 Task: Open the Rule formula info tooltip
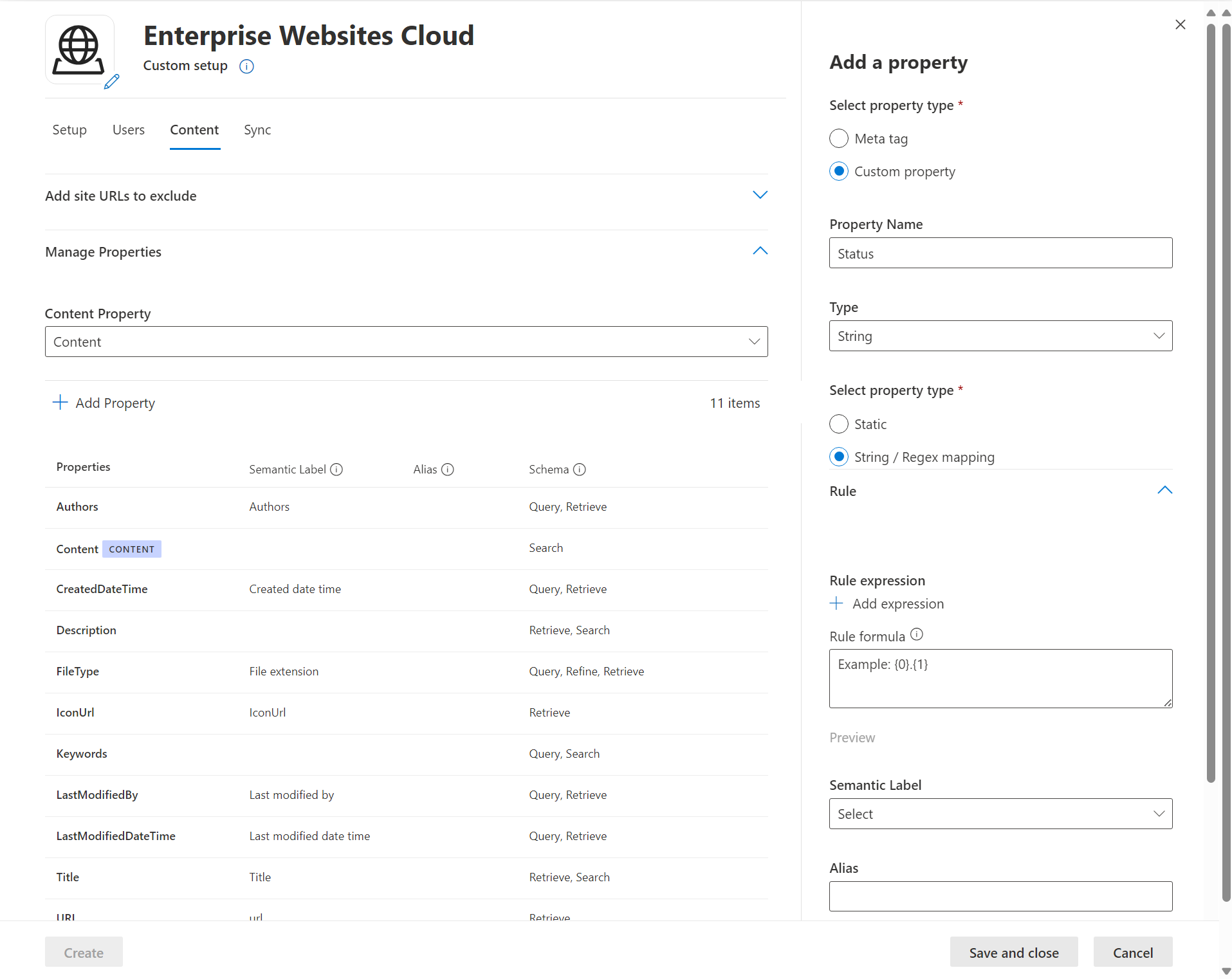(916, 634)
